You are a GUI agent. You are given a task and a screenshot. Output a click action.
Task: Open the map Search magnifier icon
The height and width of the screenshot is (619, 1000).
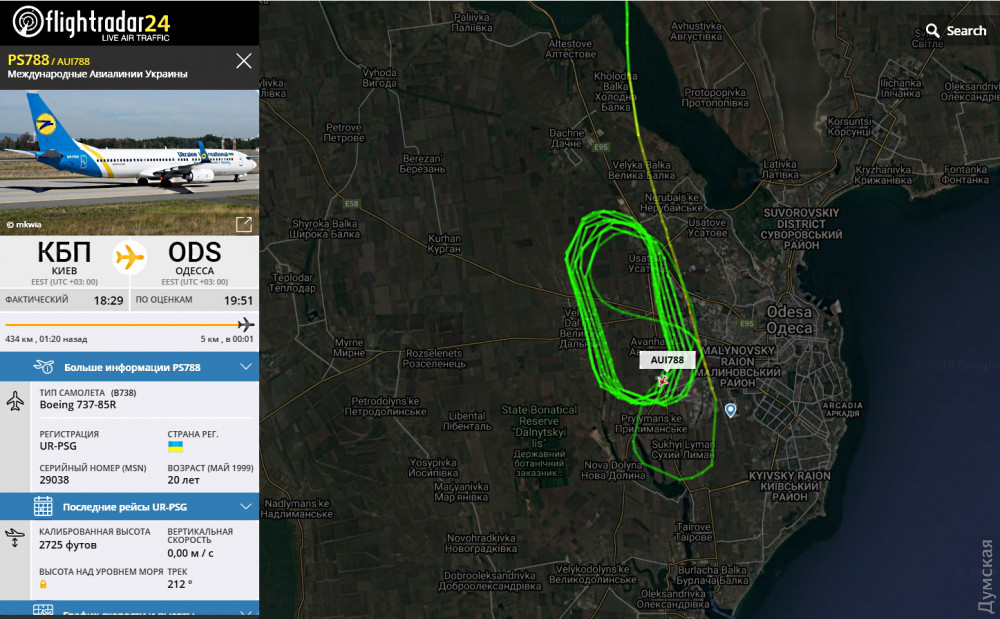[x=932, y=31]
